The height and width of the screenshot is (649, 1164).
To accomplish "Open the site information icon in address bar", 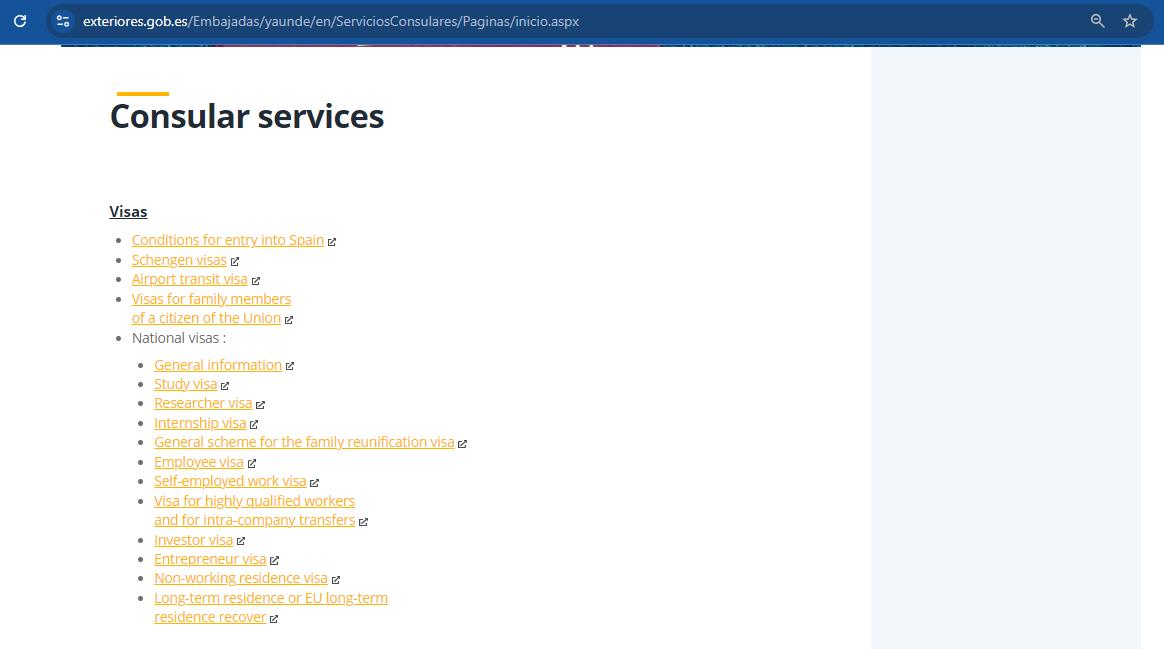I will (63, 21).
